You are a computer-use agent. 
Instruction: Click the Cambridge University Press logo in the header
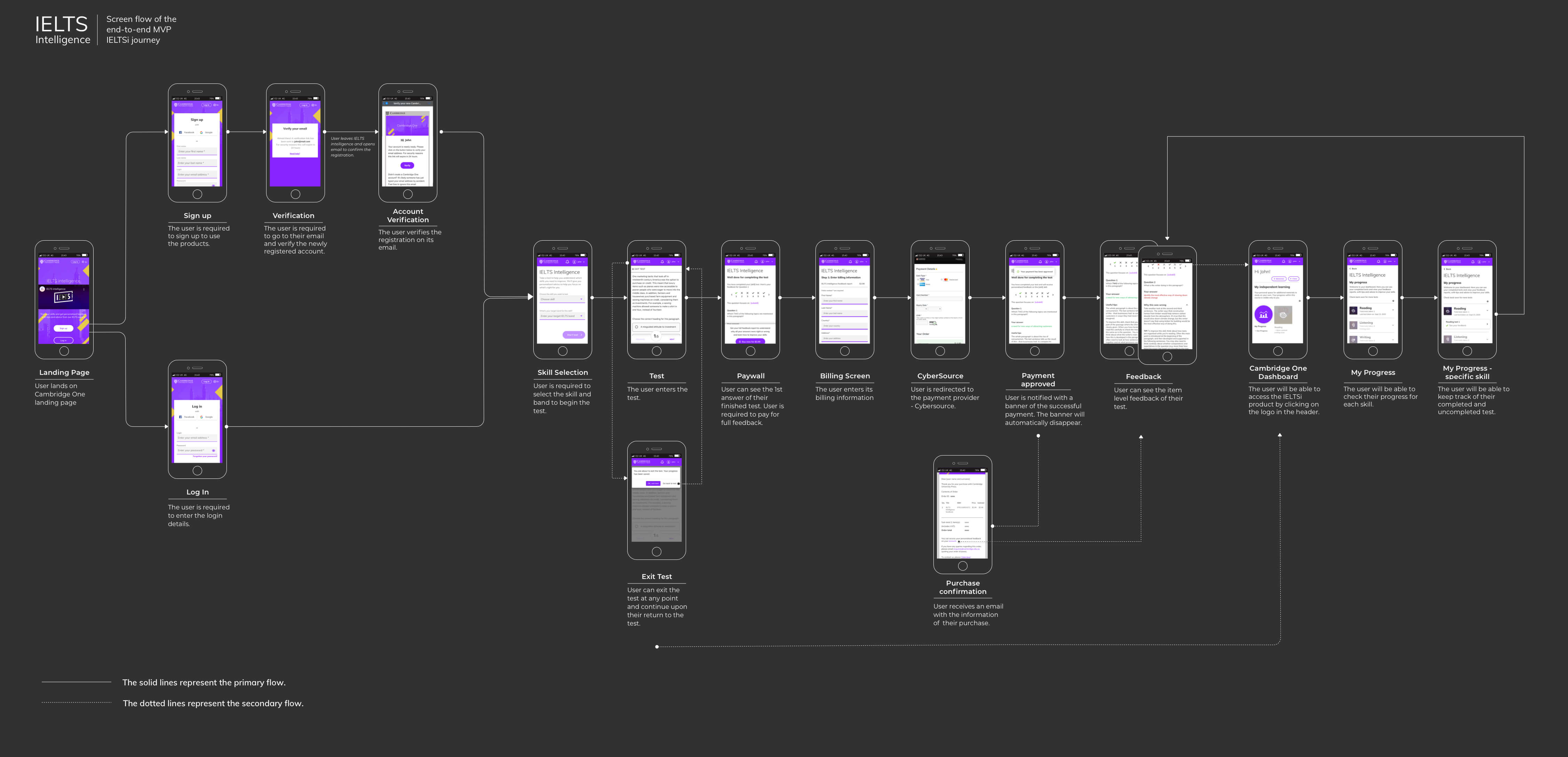[x=549, y=261]
